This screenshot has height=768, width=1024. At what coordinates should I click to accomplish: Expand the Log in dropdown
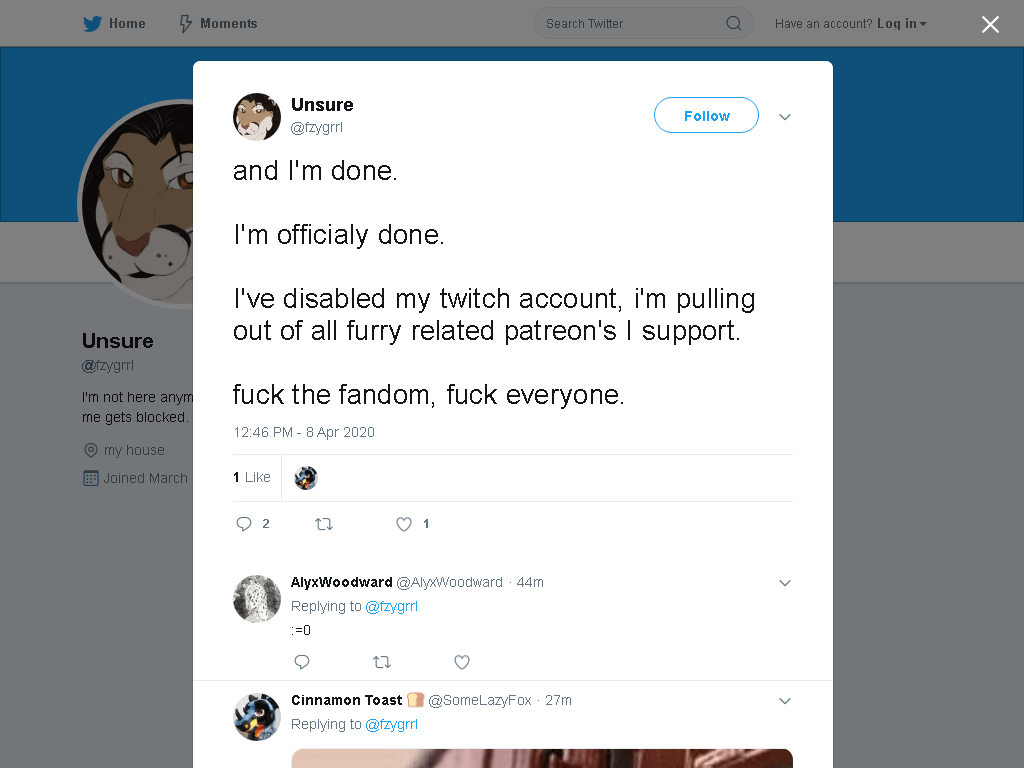(x=902, y=24)
